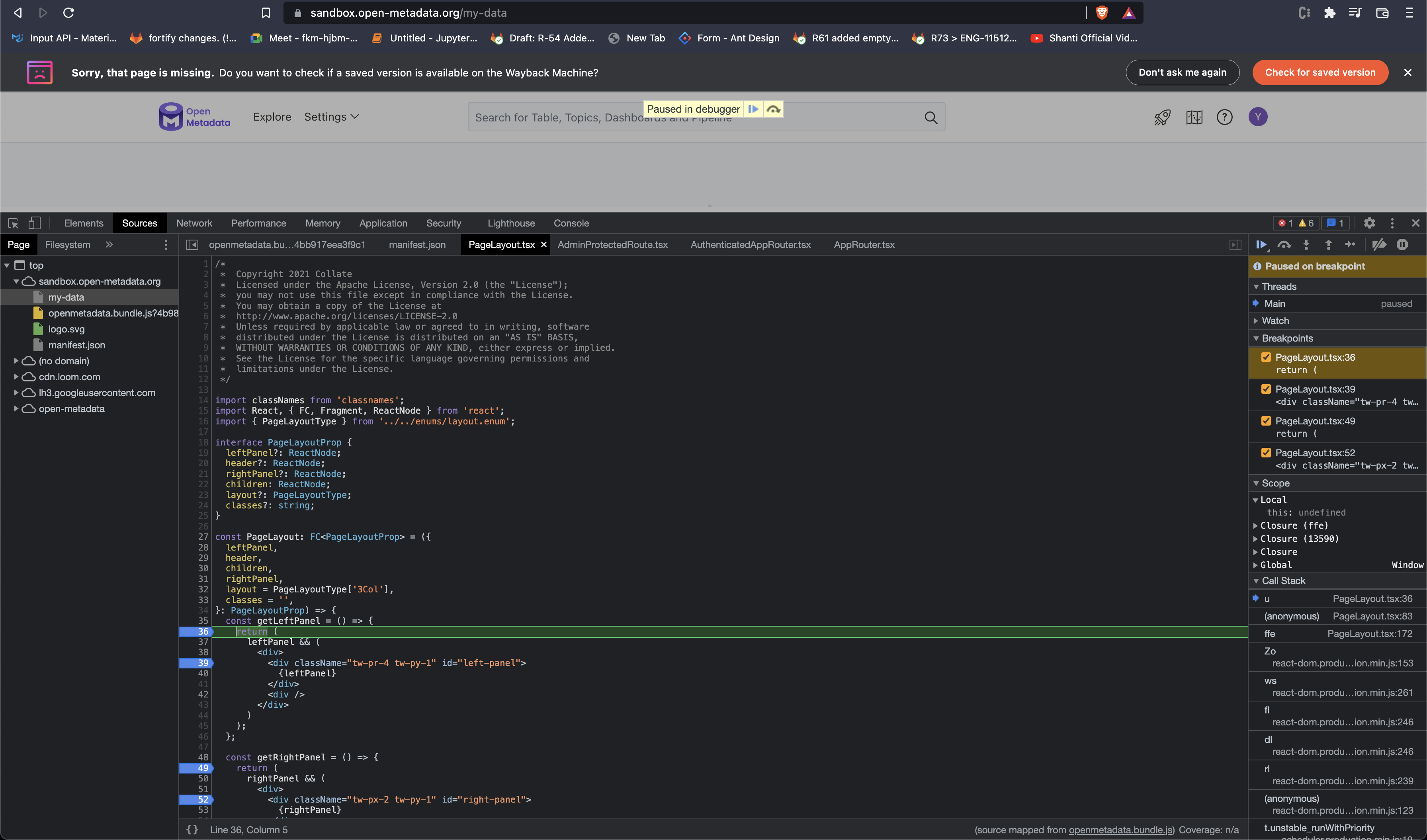Open the help question mark icon
The height and width of the screenshot is (840, 1427).
tap(1225, 117)
